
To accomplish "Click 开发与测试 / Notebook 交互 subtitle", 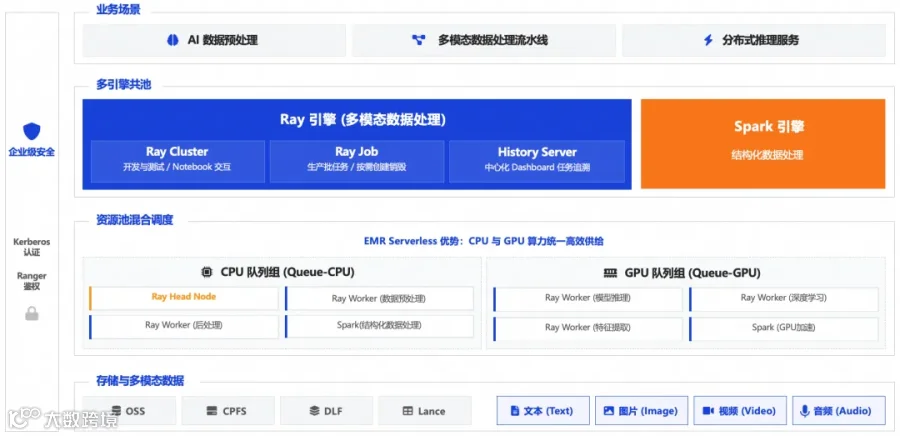I will point(177,168).
